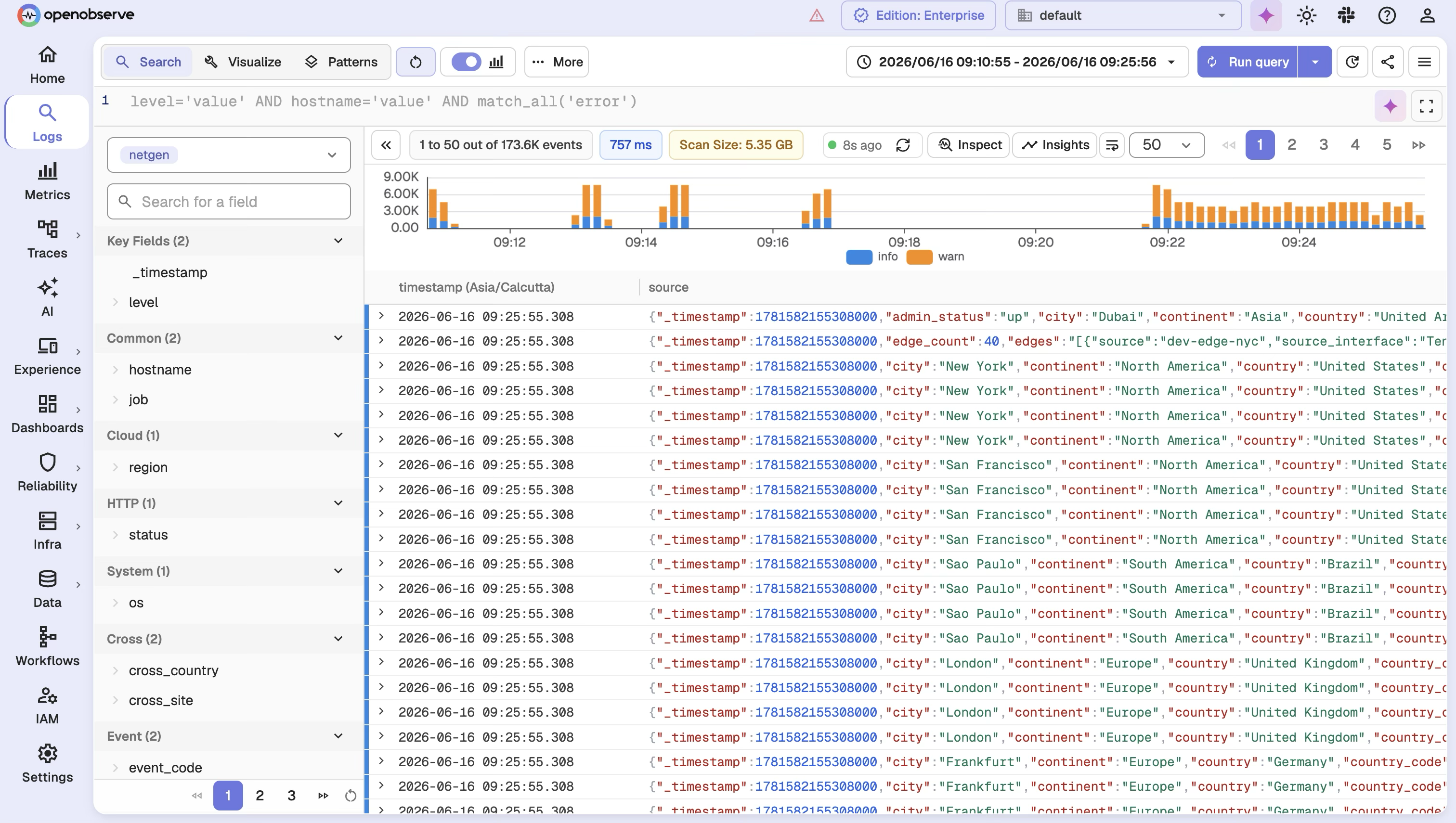Switch to the Visualize tab

[243, 62]
